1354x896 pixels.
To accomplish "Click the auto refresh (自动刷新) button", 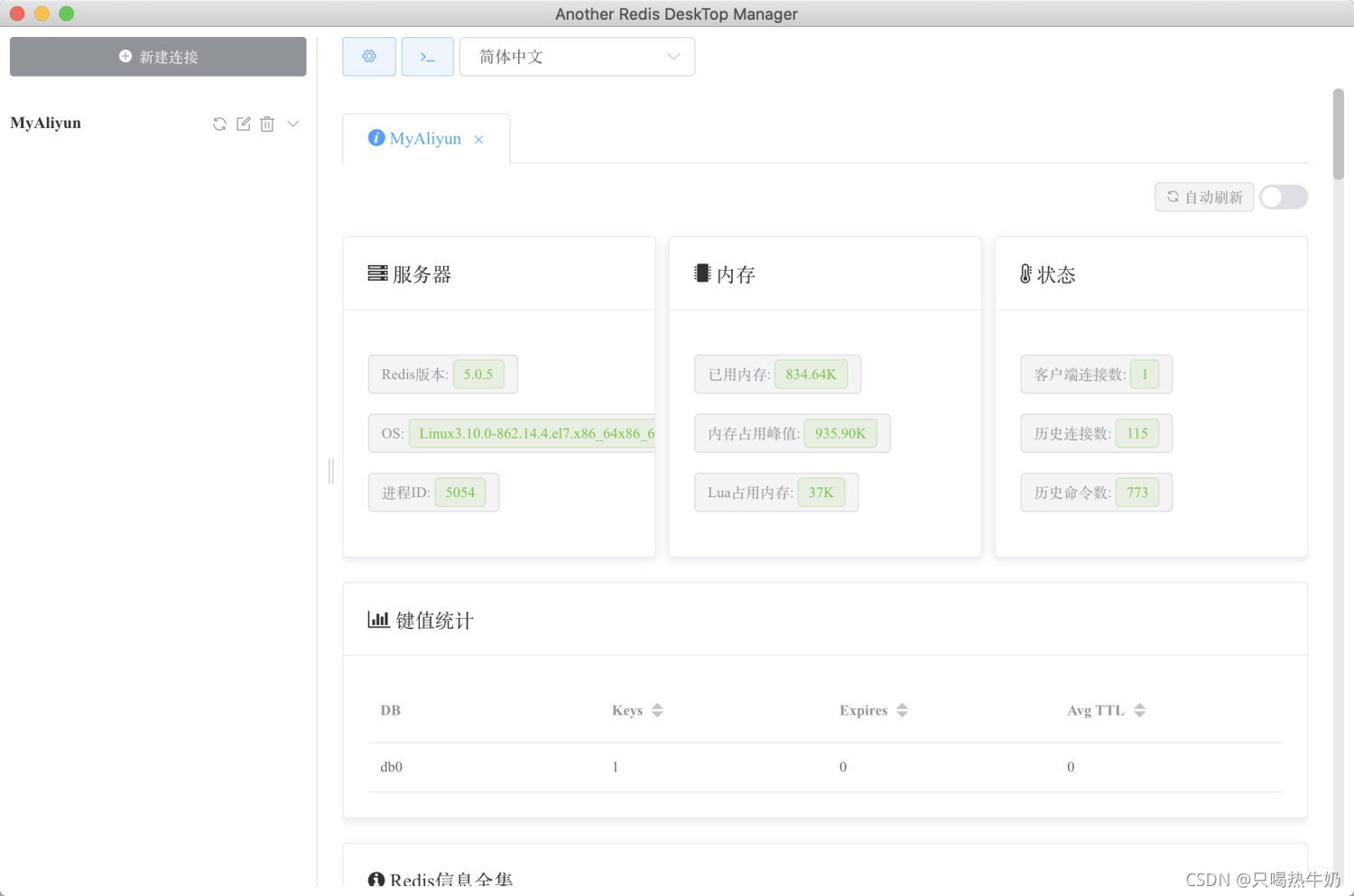I will click(1204, 197).
